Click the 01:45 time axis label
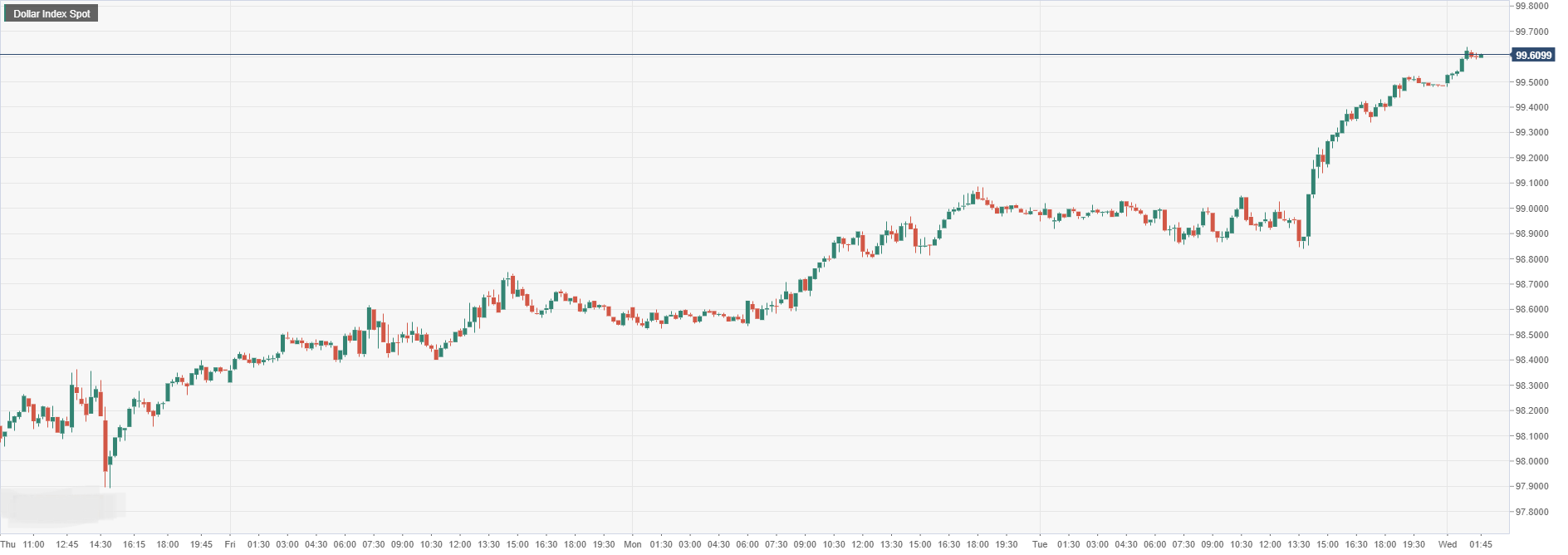Viewport: 1568px width, 555px height. (x=1481, y=544)
